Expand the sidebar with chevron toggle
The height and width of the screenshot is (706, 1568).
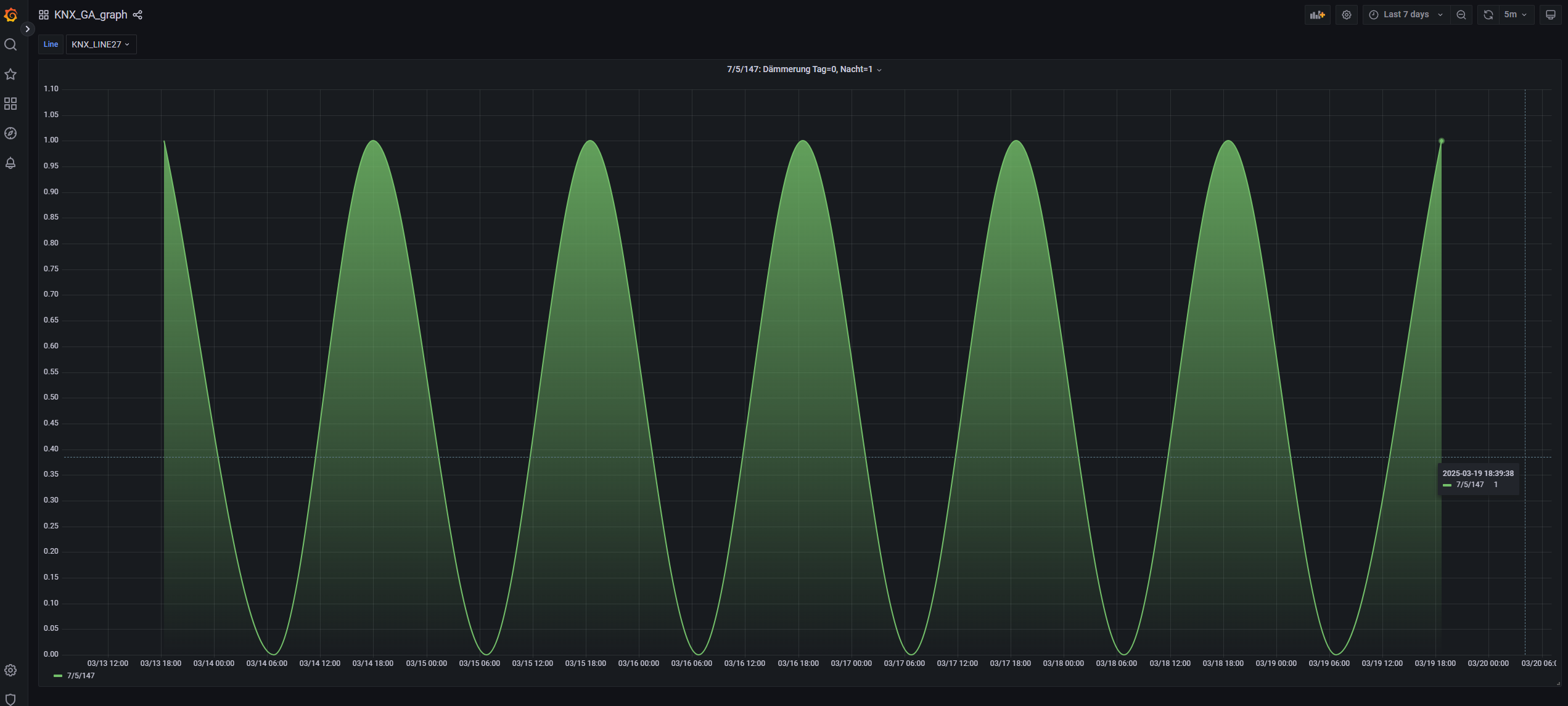click(27, 29)
